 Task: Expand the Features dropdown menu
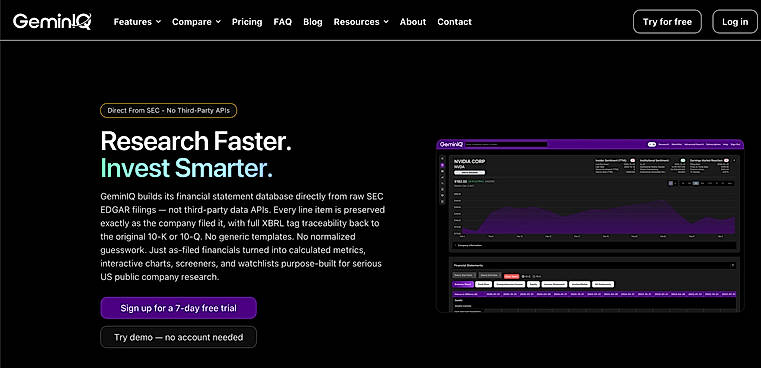pyautogui.click(x=137, y=22)
